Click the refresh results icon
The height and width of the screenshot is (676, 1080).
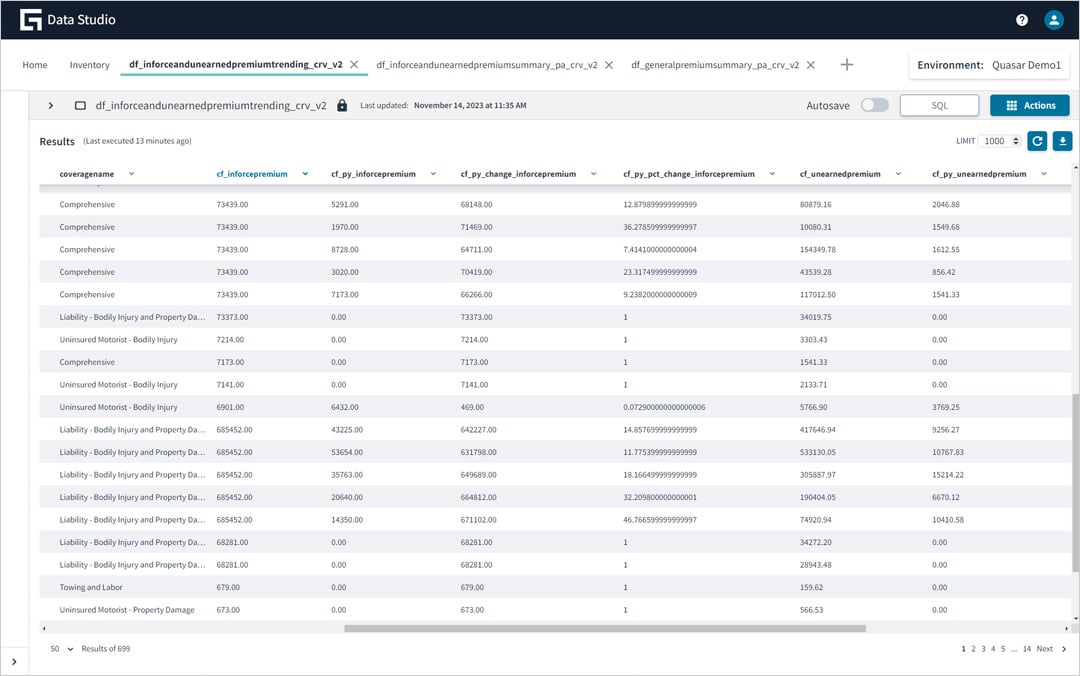[x=1037, y=140]
